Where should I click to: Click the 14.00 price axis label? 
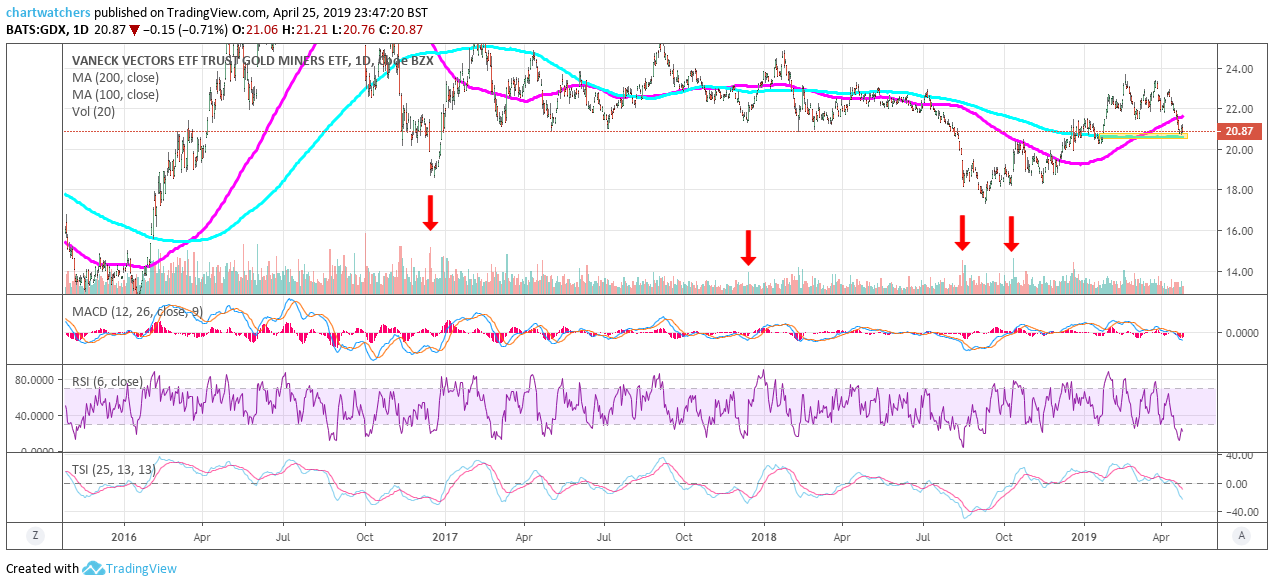[1240, 272]
